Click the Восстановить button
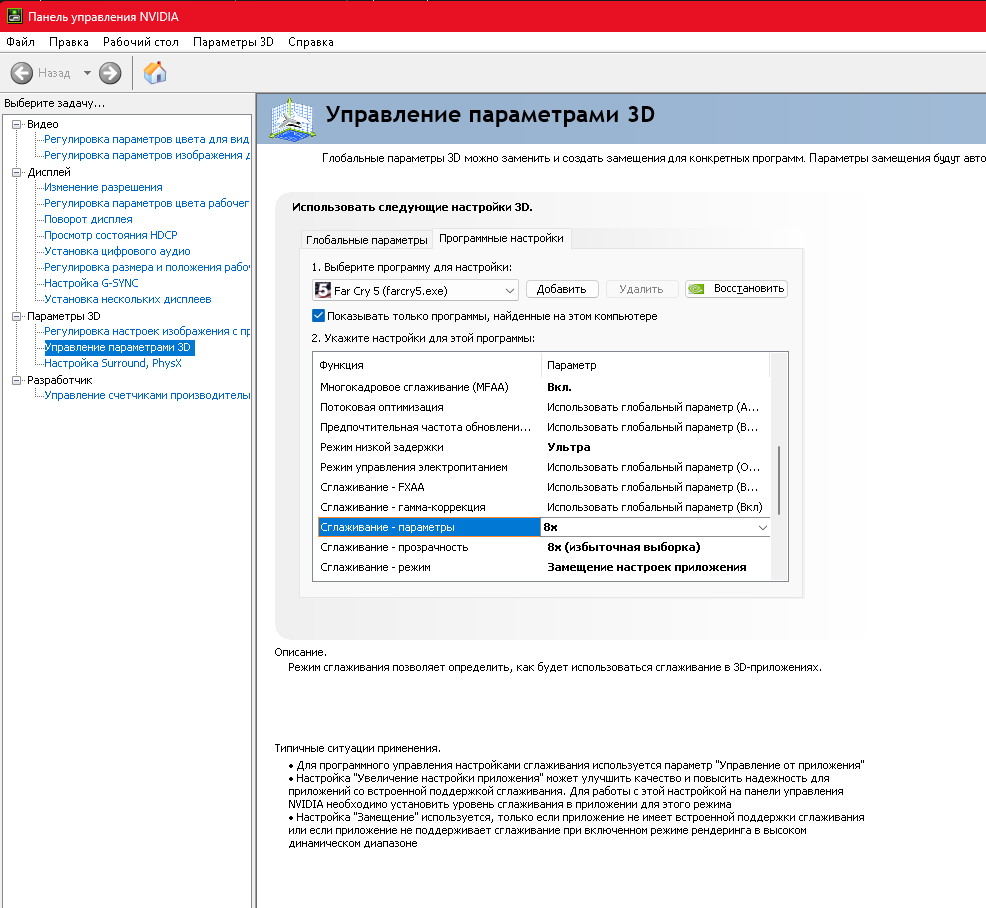Viewport: 986px width, 908px height. (x=736, y=289)
